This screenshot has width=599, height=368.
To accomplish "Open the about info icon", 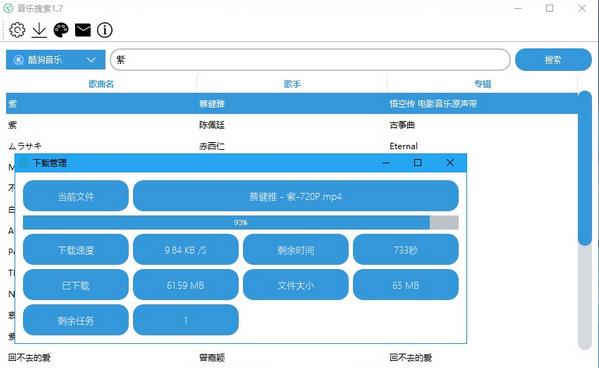I will click(105, 30).
